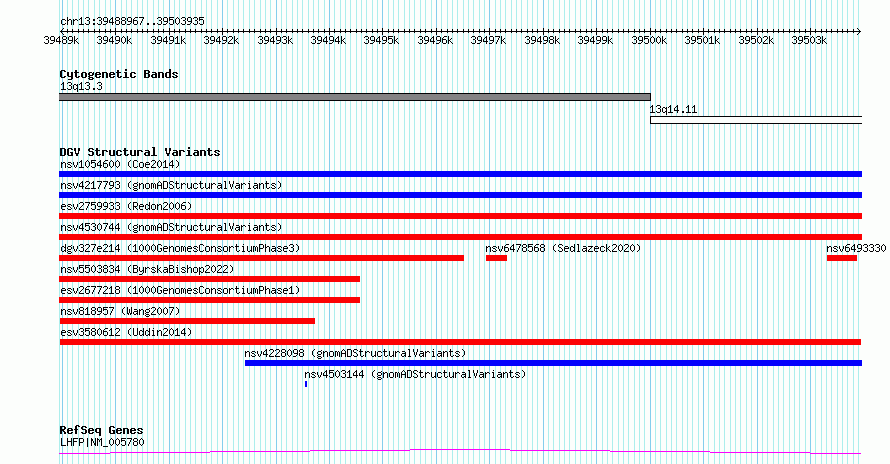Select the blue nsv1054600 variant bar
Screen dimensions: 890x464
pos(460,174)
